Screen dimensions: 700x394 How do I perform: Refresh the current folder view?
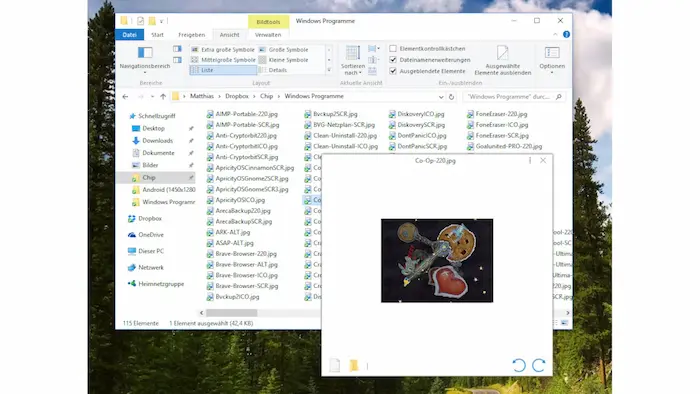click(451, 97)
